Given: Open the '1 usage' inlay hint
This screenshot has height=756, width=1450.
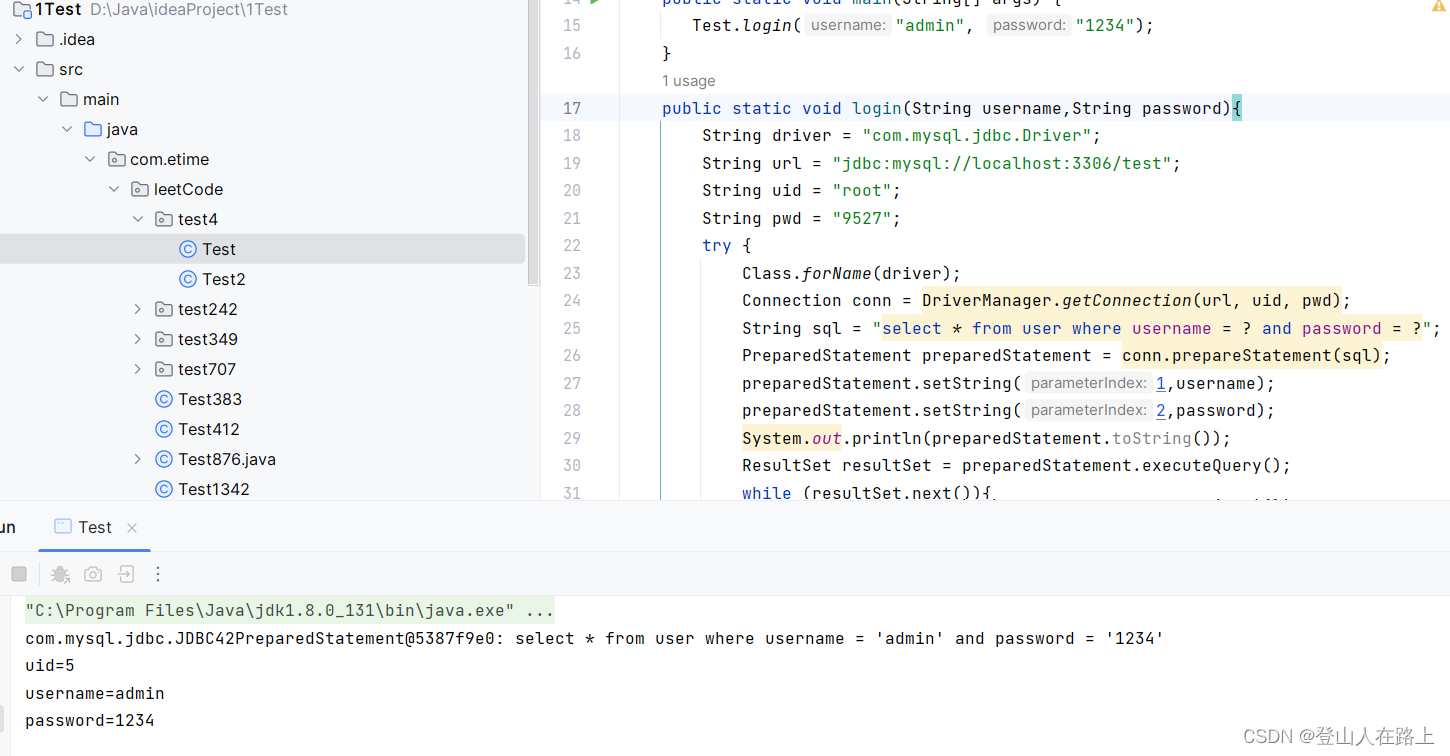Looking at the screenshot, I should point(689,81).
